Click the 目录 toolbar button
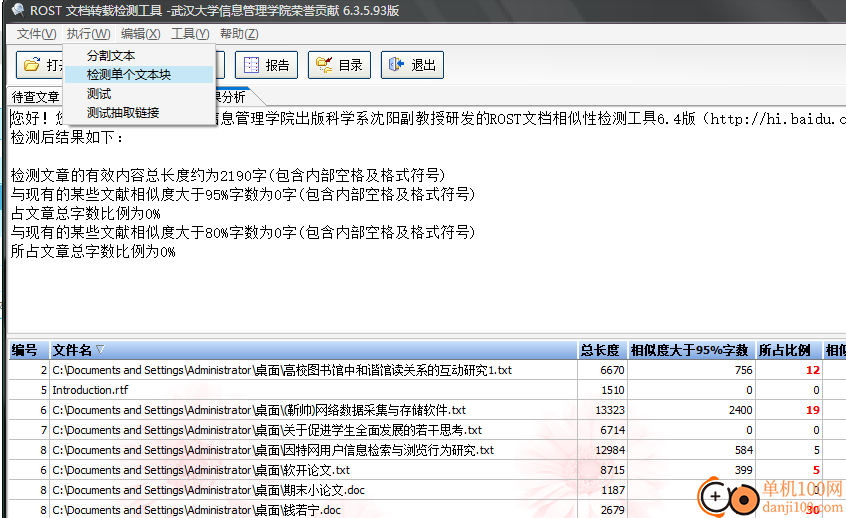Viewport: 846px width, 518px height. (339, 65)
